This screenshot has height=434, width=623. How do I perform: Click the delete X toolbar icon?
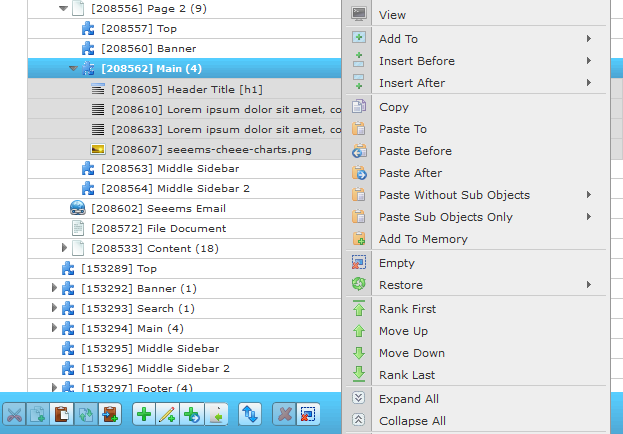[284, 415]
